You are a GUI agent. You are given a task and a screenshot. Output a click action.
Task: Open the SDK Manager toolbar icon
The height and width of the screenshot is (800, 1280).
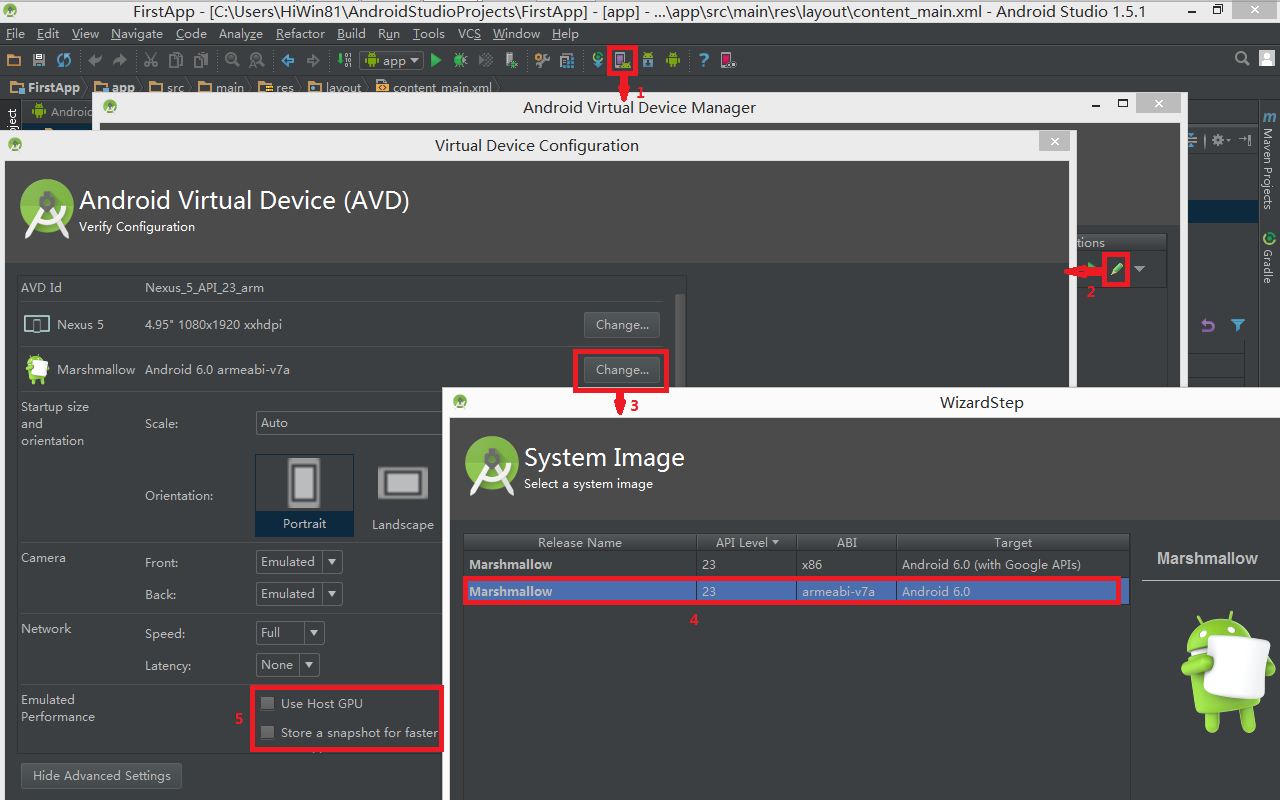coord(648,61)
